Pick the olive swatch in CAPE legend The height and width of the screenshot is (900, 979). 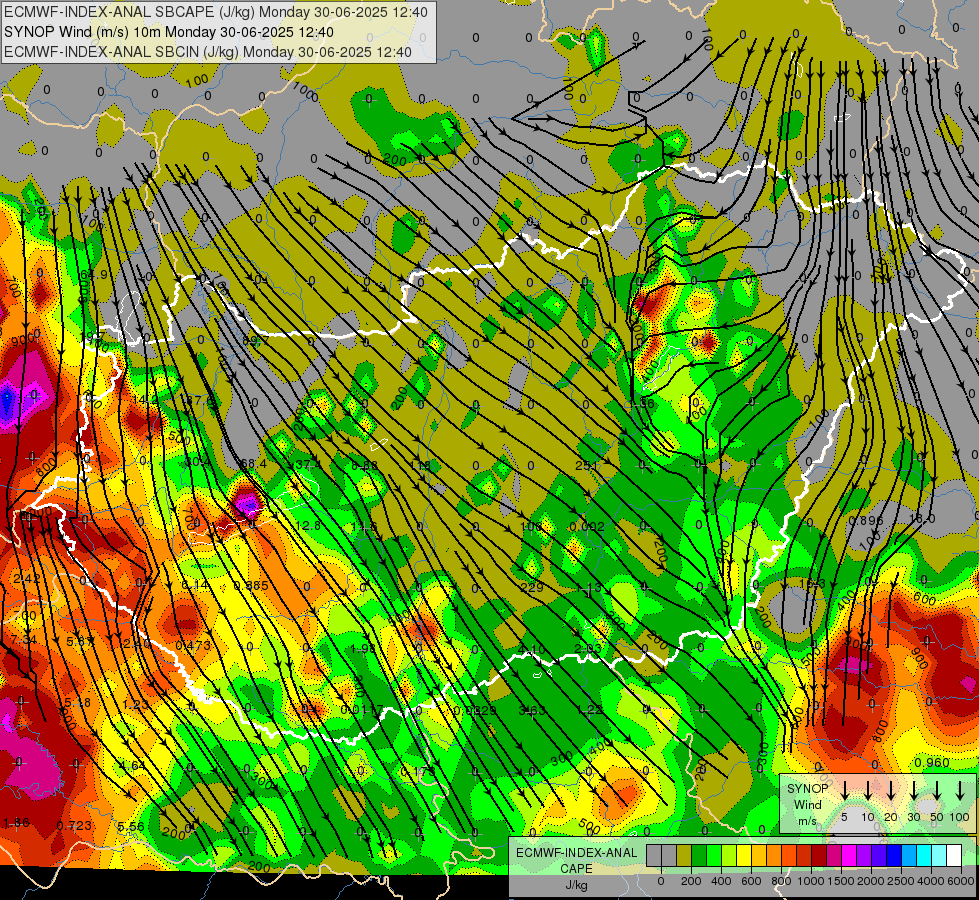(684, 856)
